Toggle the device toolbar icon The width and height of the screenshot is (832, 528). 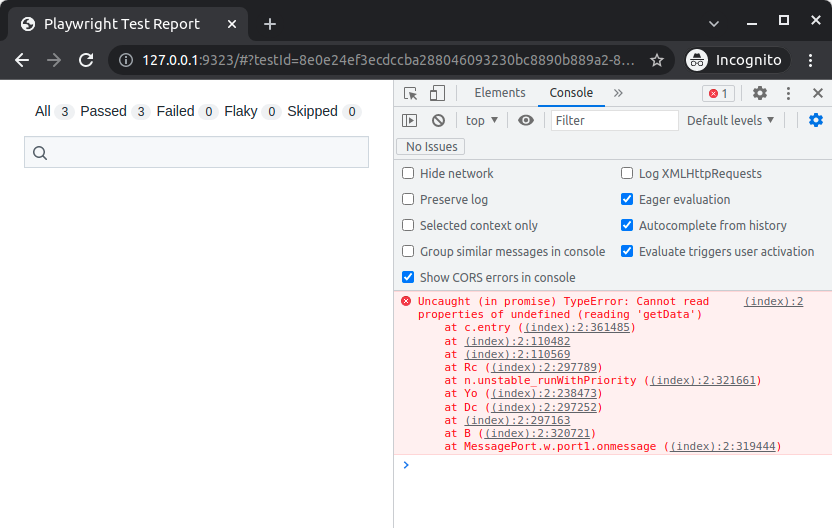tap(437, 93)
